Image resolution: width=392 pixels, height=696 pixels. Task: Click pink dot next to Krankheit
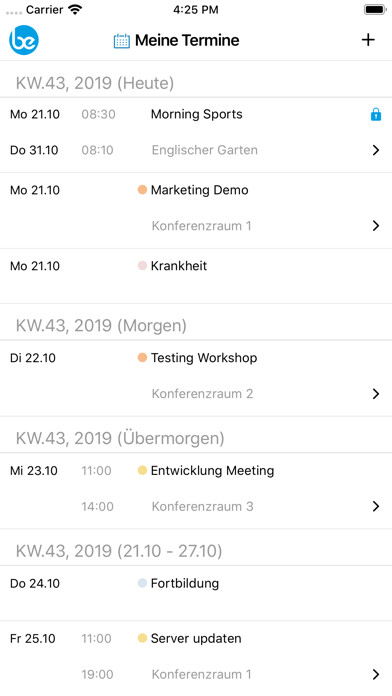coord(142,265)
